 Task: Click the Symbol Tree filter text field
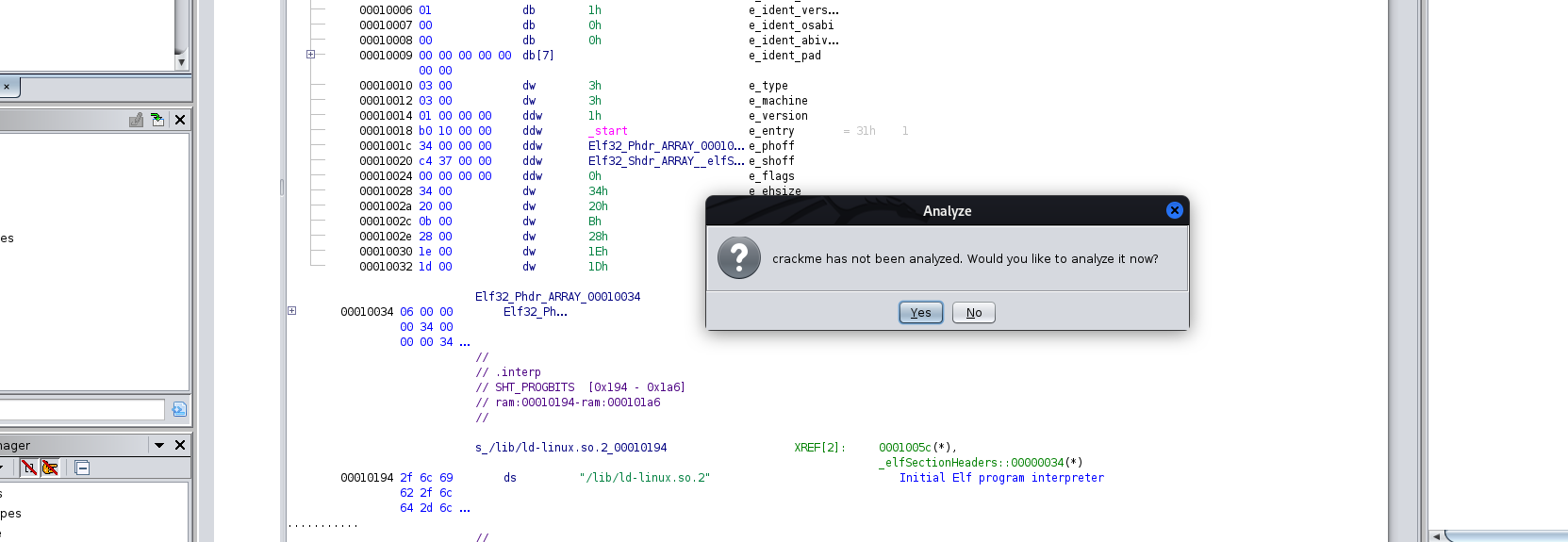(82, 409)
